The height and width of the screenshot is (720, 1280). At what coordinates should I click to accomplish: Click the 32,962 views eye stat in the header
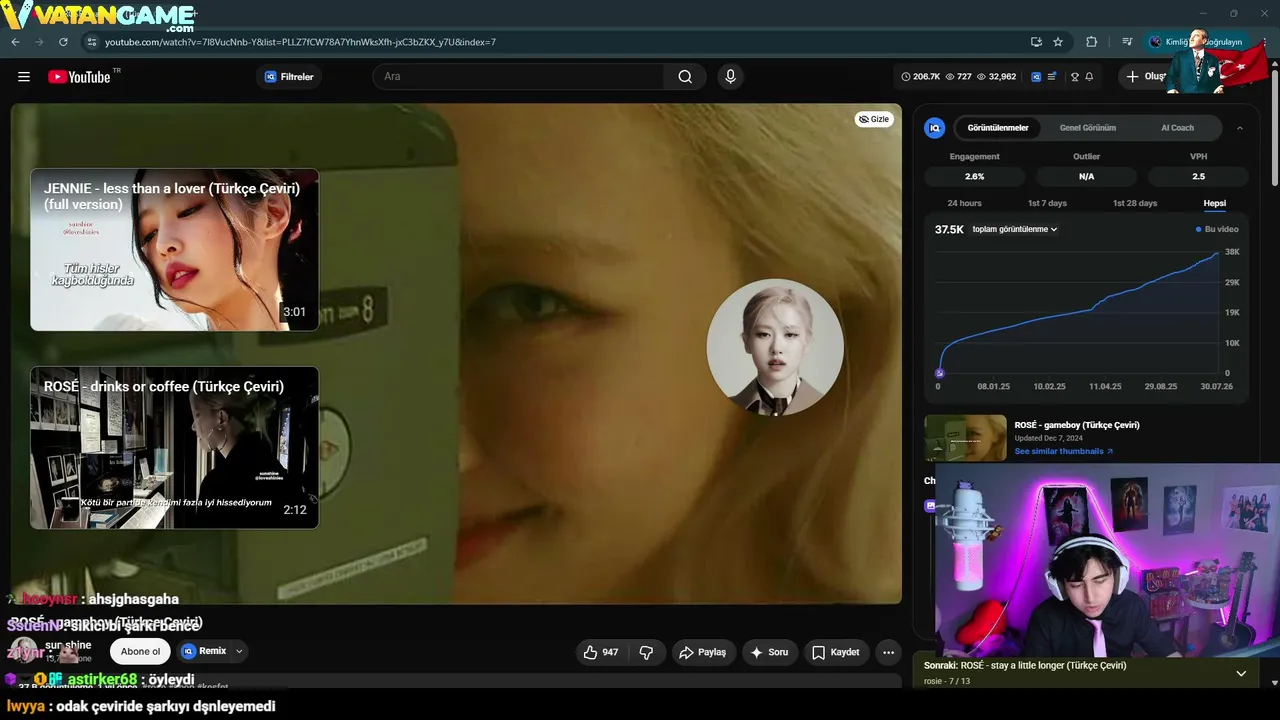(x=996, y=77)
